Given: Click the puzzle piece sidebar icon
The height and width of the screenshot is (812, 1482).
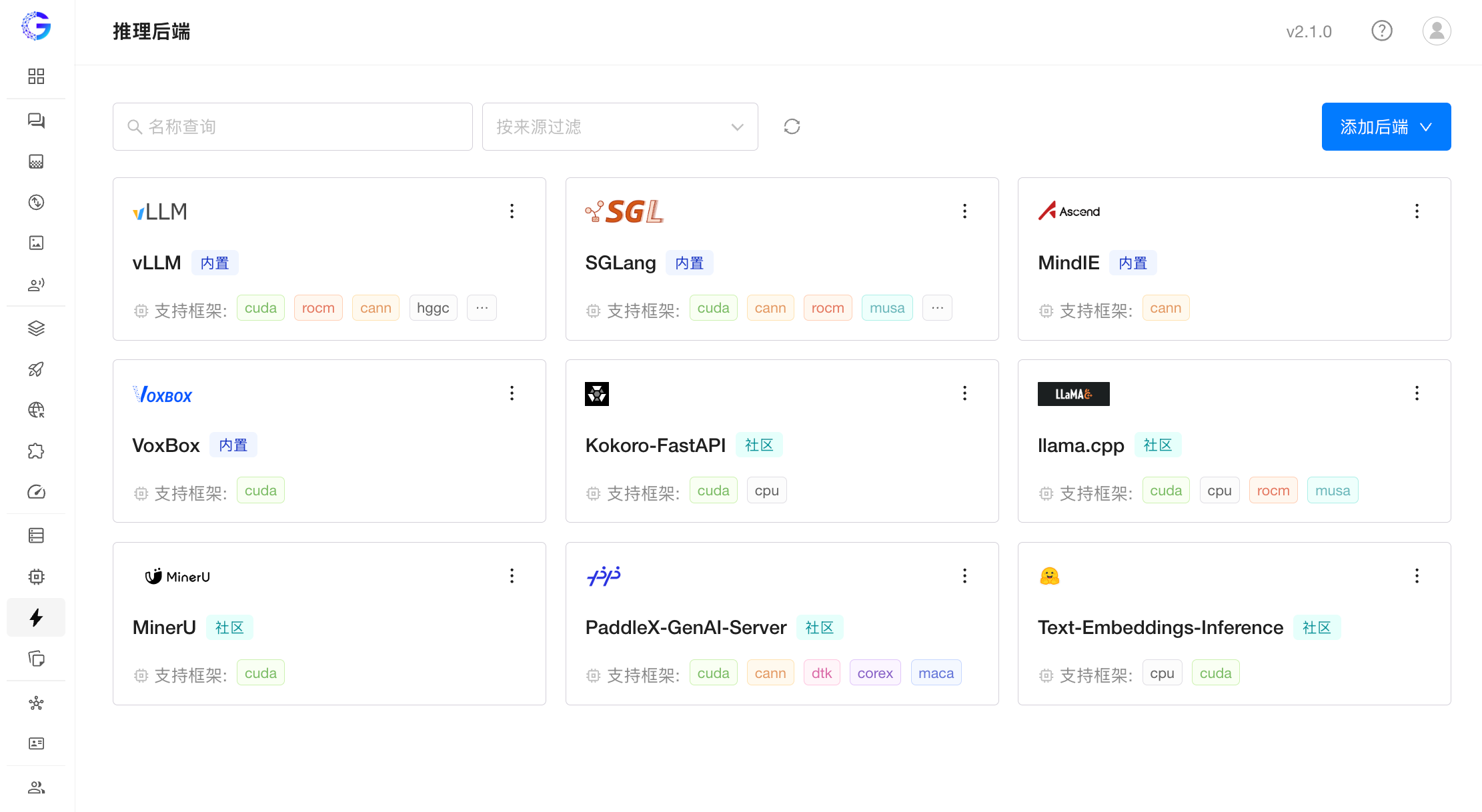Looking at the screenshot, I should [x=36, y=451].
